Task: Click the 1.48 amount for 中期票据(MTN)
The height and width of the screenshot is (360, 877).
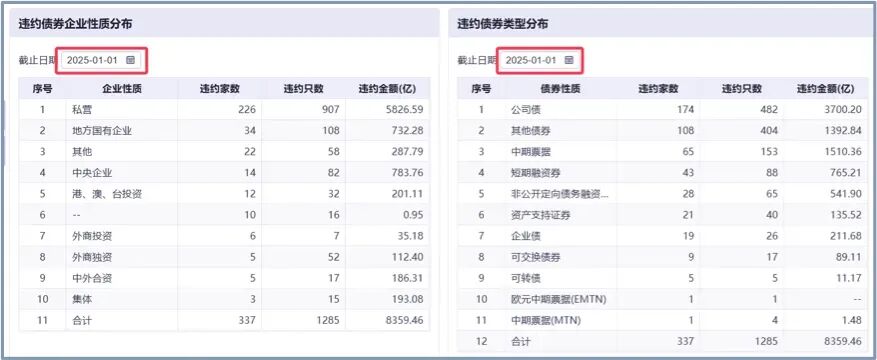Action: click(x=852, y=321)
